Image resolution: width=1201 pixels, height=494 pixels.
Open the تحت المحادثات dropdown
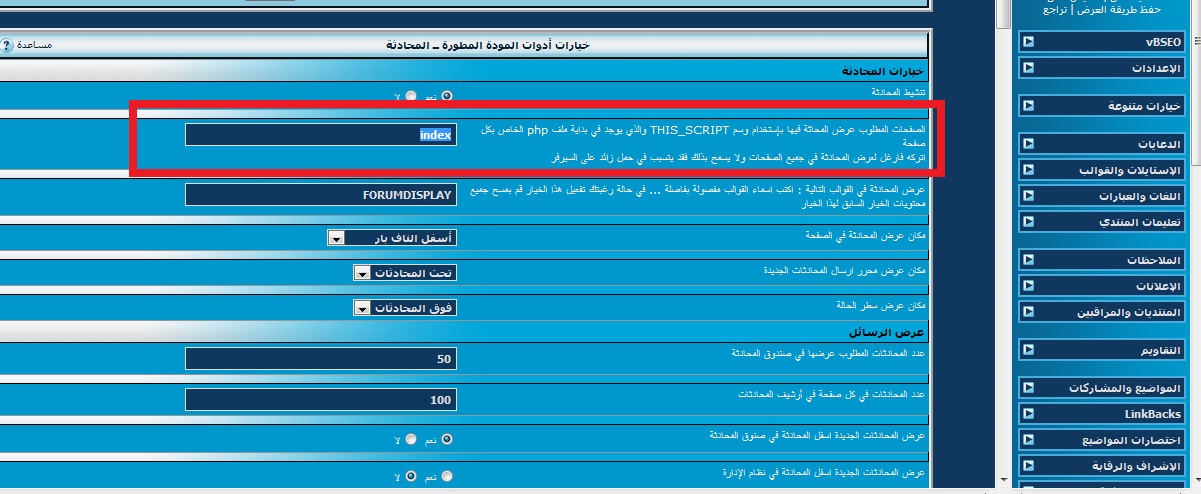coord(405,272)
